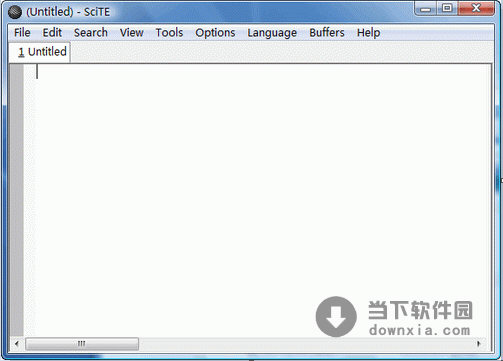Click the gray line margin of the editor

coord(17,200)
